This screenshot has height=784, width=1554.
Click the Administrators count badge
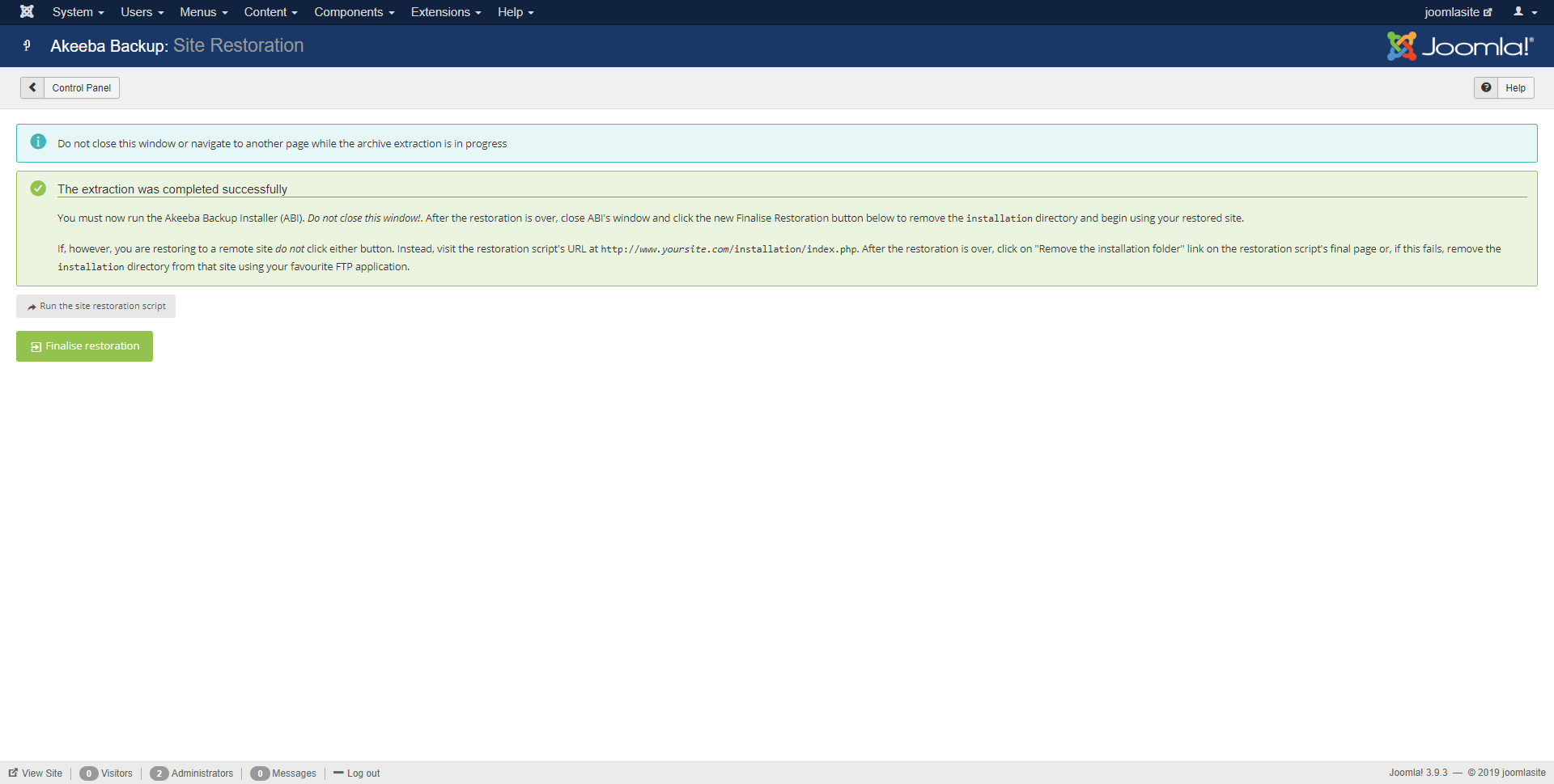tap(159, 773)
